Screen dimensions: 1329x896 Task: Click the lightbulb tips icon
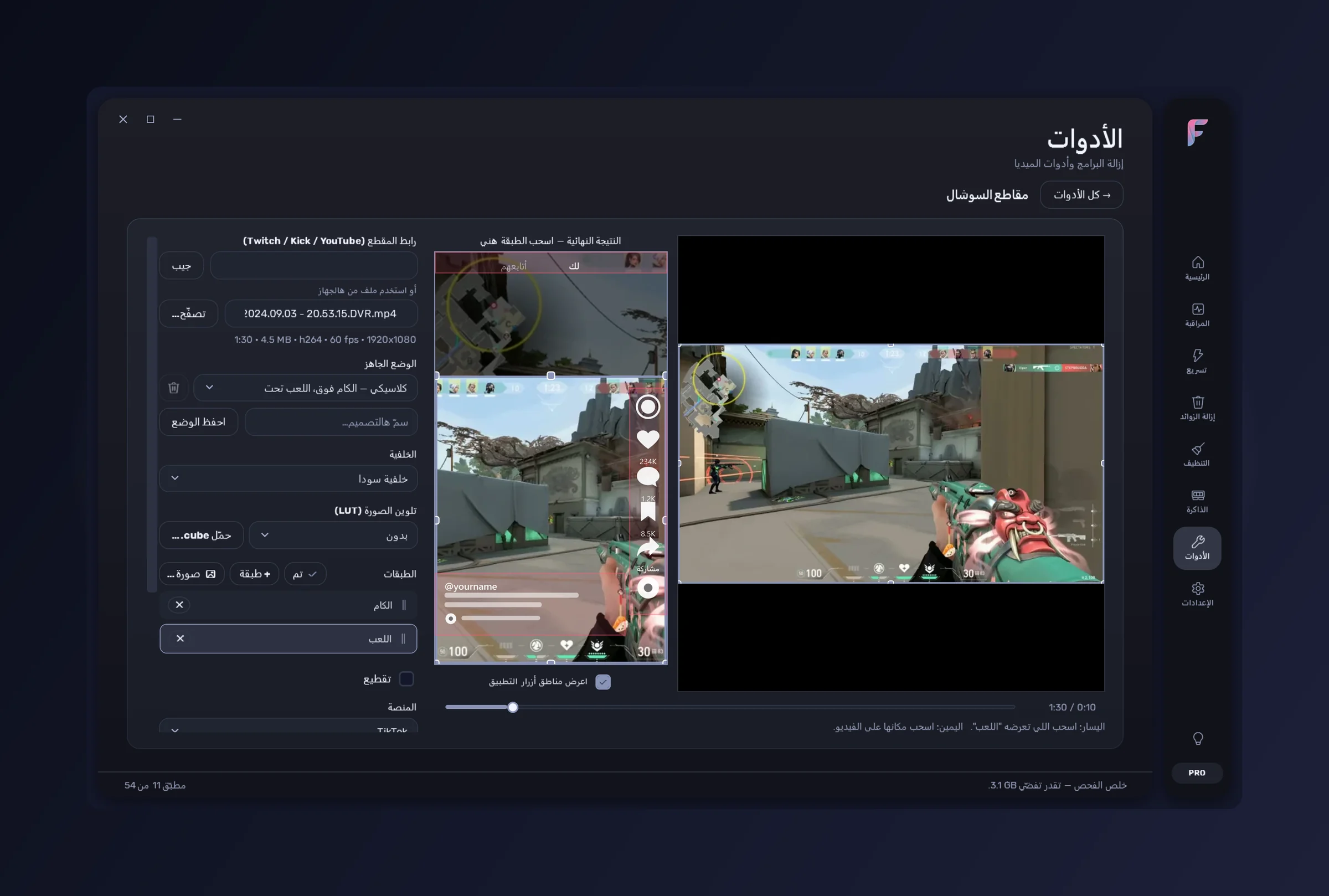coord(1198,739)
